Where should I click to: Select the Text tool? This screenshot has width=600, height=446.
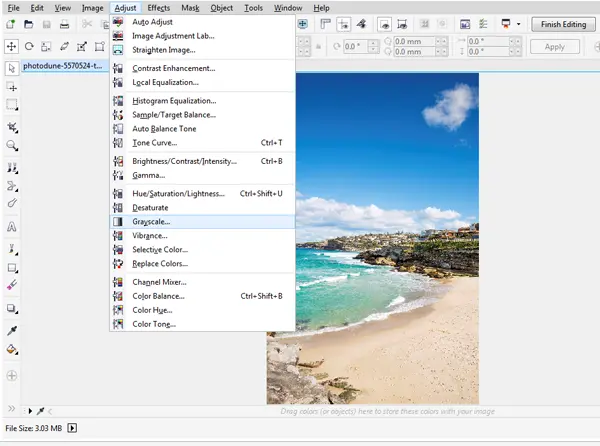12,227
